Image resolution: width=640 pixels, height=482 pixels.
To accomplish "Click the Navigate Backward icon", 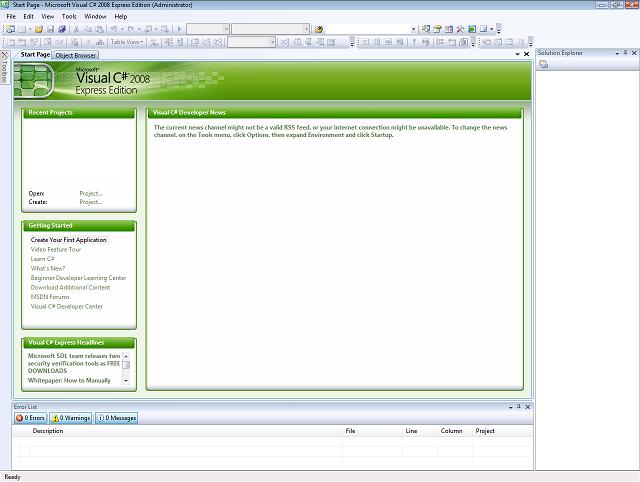I will (148, 29).
